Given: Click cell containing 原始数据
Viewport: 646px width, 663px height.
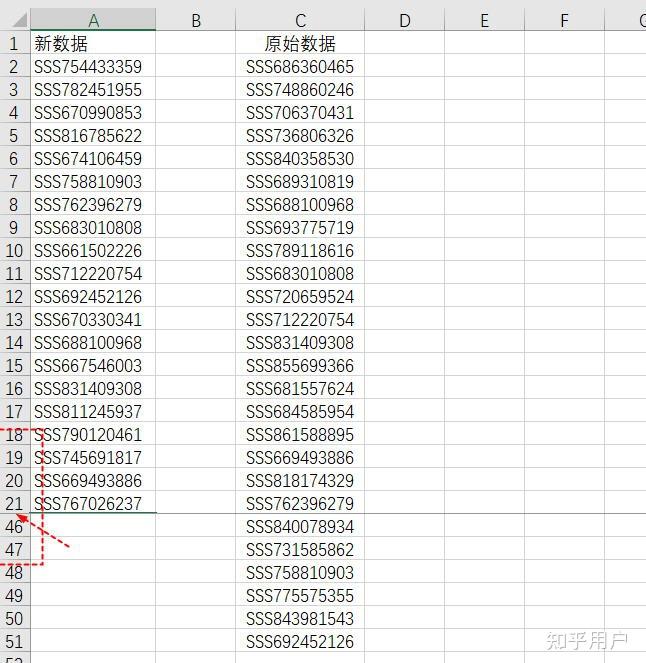Looking at the screenshot, I should pos(300,44).
